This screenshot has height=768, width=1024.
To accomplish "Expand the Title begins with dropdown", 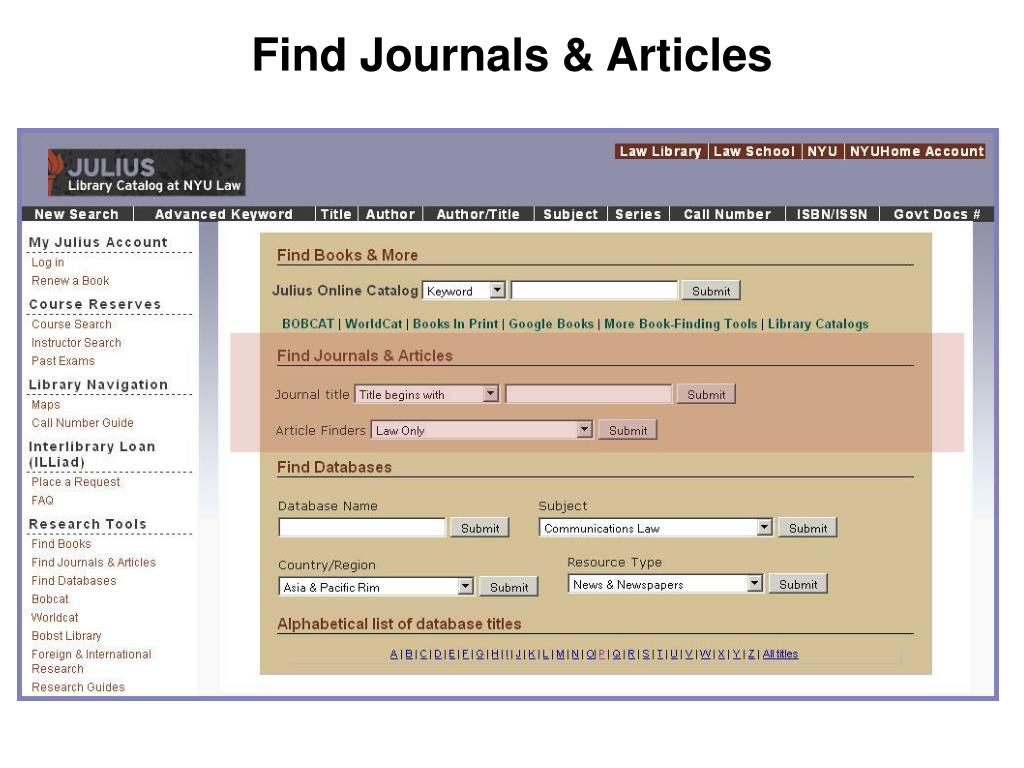I will pyautogui.click(x=427, y=394).
